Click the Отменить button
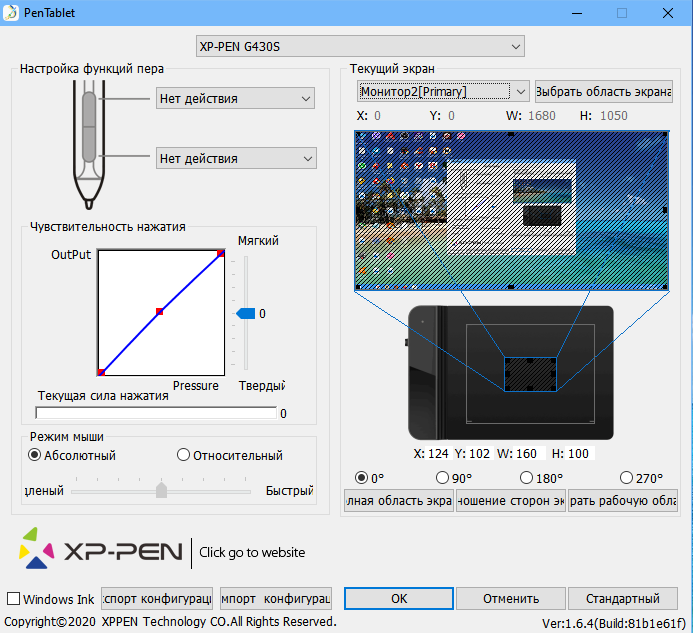This screenshot has width=693, height=633. [x=511, y=599]
